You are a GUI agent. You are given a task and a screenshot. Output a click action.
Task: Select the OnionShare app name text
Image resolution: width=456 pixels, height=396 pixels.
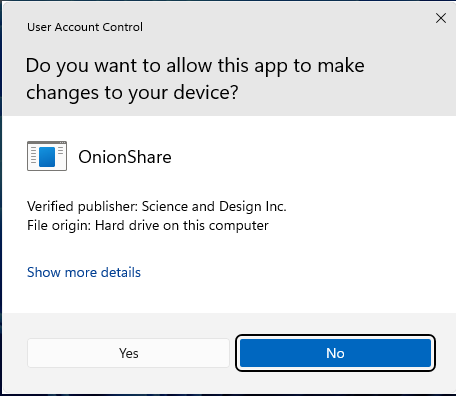125,157
